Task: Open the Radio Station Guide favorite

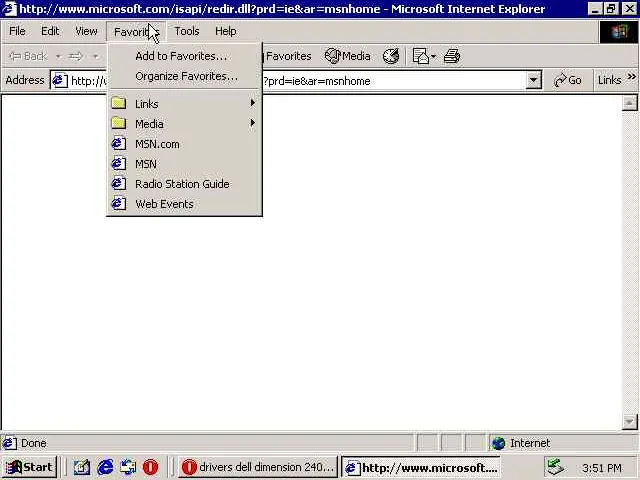Action: 184,184
